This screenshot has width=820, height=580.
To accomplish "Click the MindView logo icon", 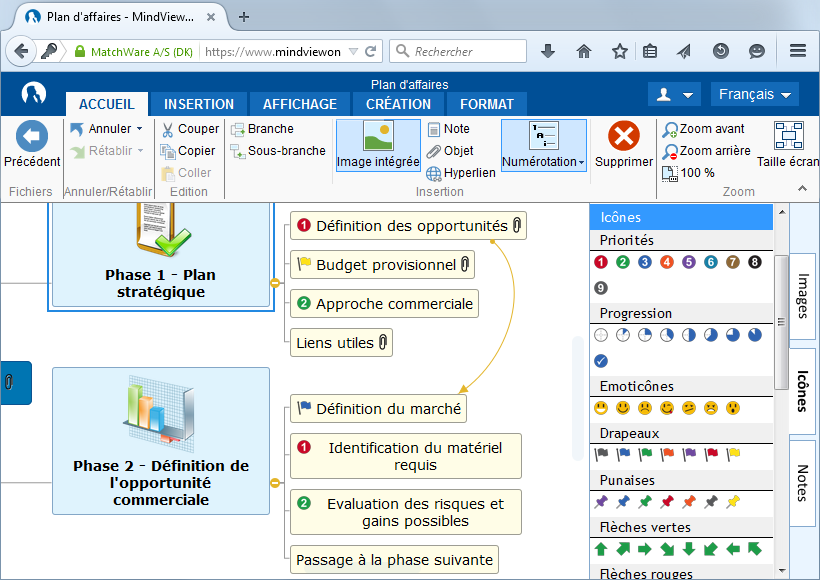I will pos(33,93).
